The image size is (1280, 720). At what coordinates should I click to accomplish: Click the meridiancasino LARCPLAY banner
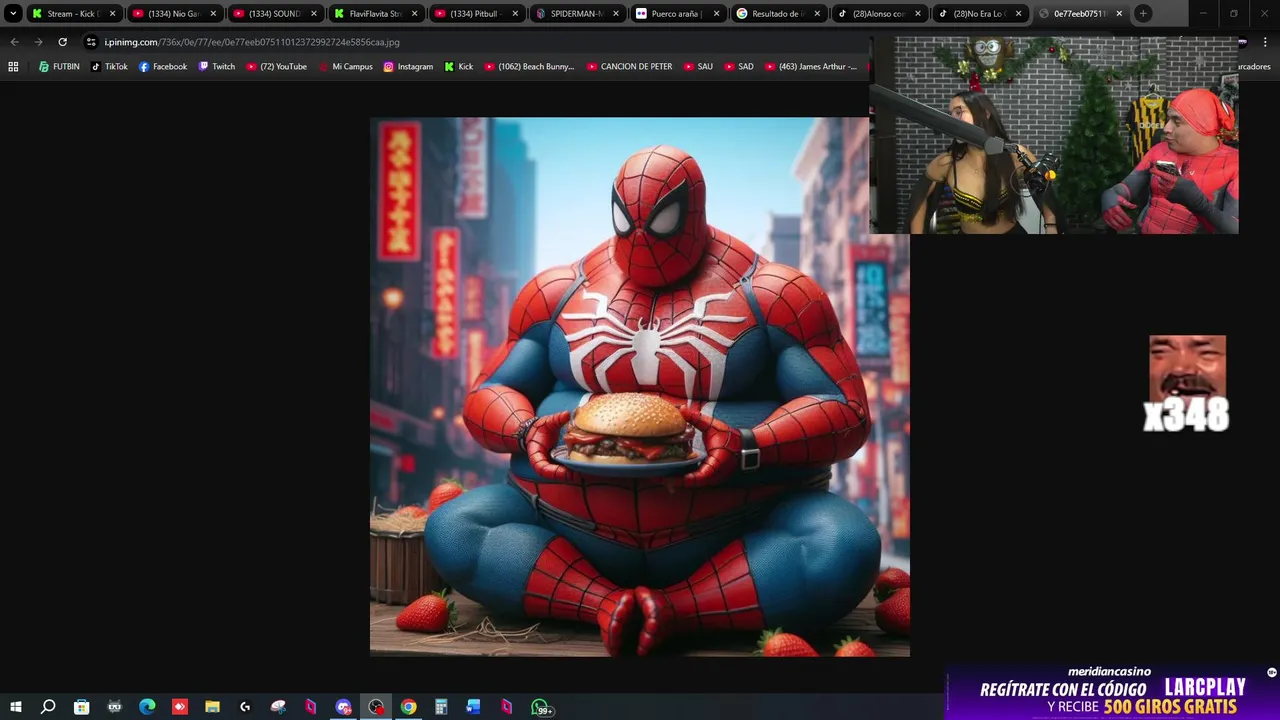click(x=1112, y=692)
